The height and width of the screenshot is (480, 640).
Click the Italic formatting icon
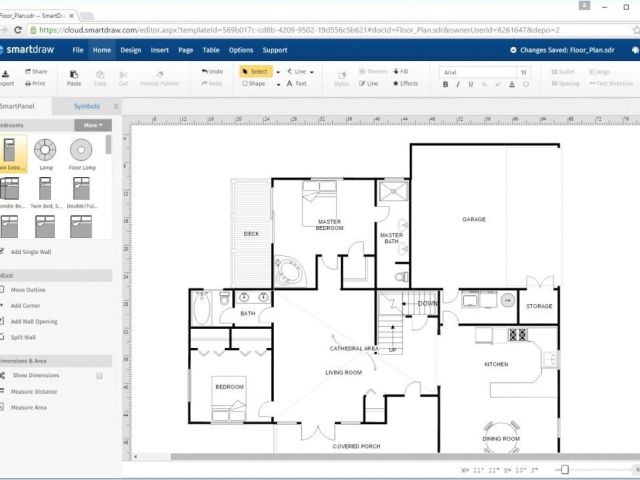pos(458,85)
